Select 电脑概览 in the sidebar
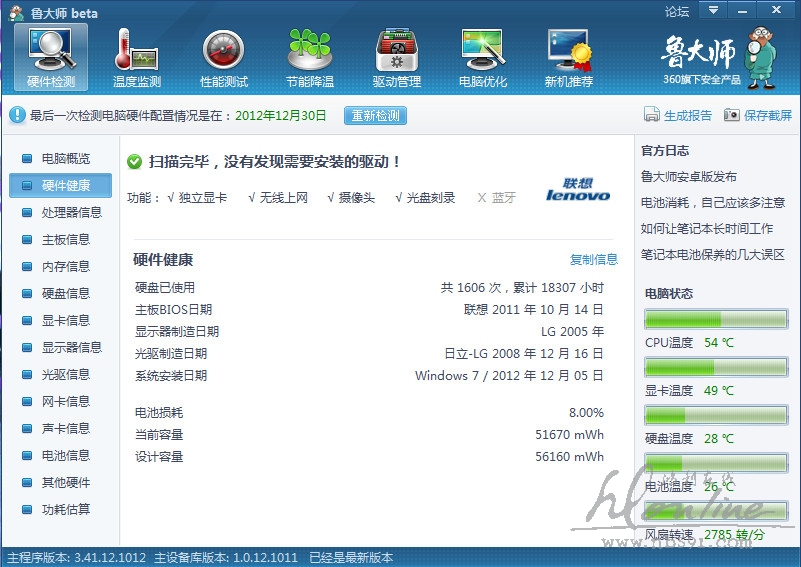 (x=65, y=158)
